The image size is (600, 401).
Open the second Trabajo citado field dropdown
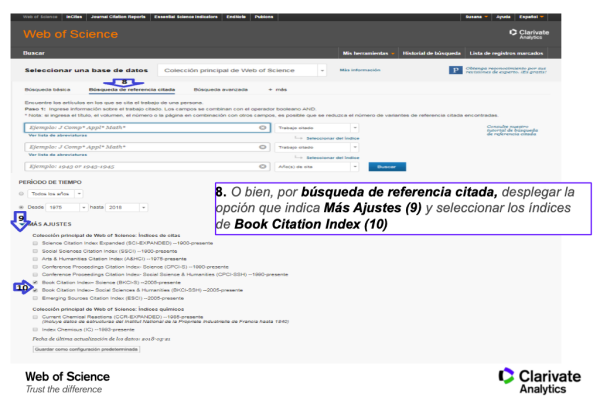(316, 147)
